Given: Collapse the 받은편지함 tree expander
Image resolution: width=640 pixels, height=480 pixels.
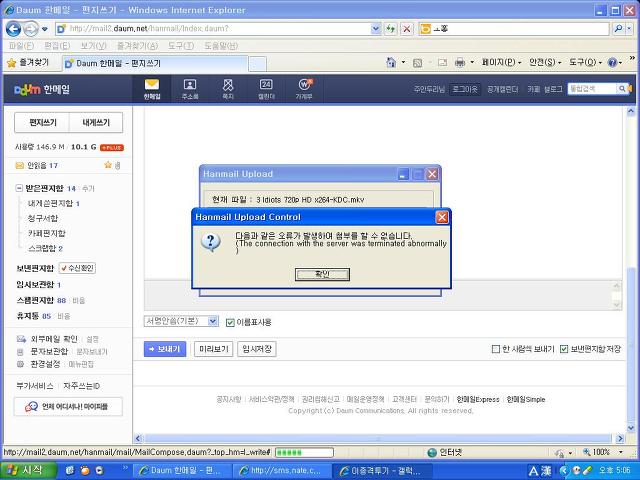Looking at the screenshot, I should (19, 188).
